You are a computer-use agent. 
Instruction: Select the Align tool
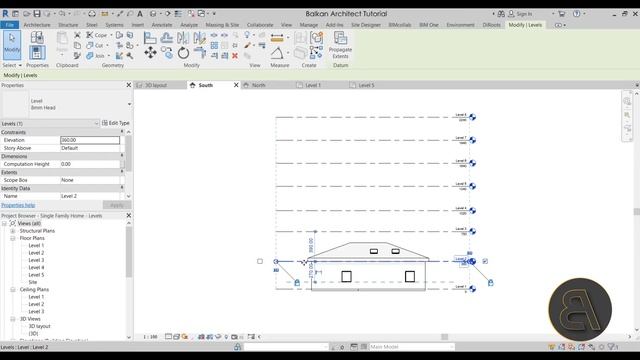(x=150, y=38)
